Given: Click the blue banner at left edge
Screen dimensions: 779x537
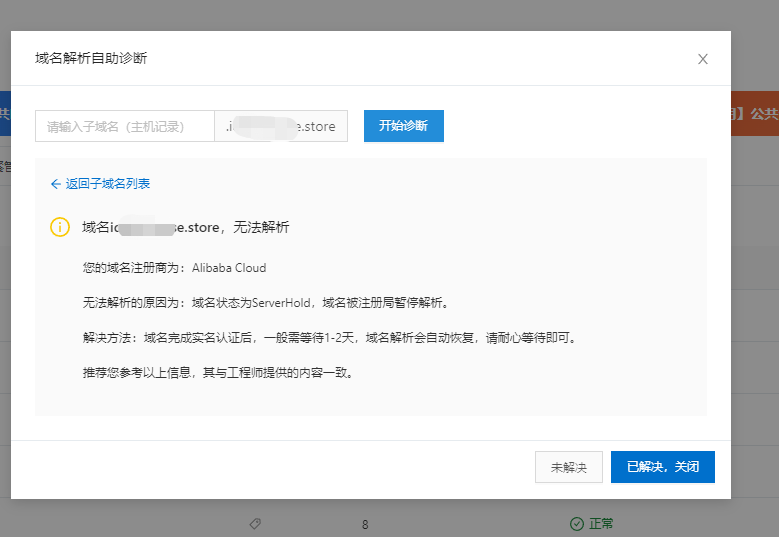Looking at the screenshot, I should 5,114.
